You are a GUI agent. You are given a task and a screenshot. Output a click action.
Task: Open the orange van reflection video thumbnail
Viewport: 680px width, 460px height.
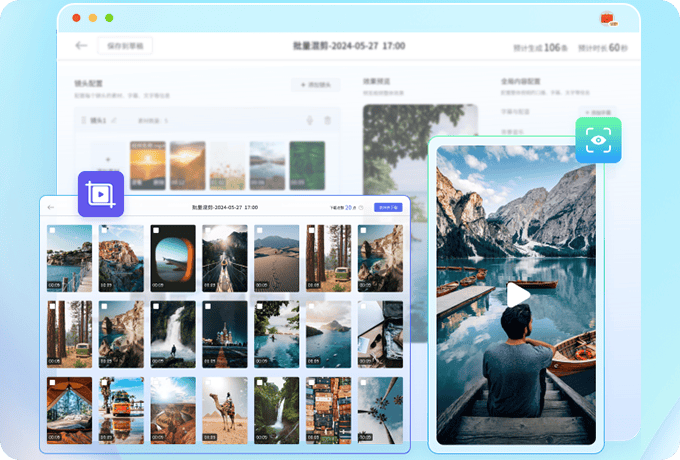point(121,409)
